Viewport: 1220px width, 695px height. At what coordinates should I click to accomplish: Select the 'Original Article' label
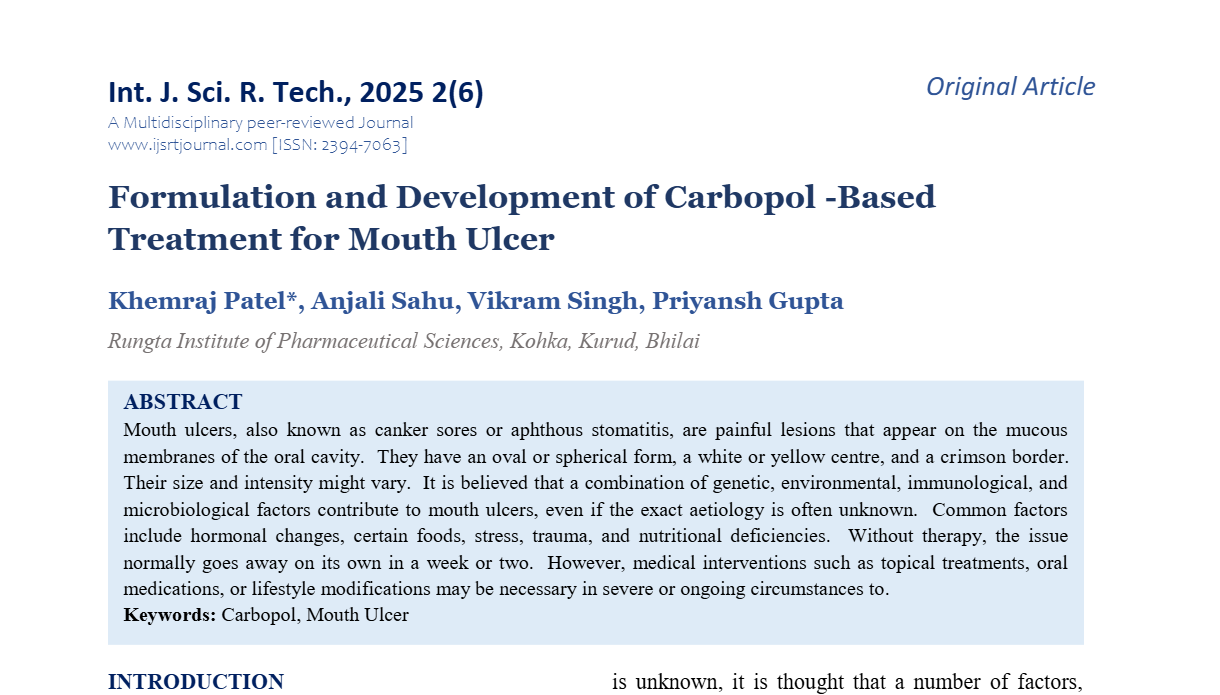click(x=1010, y=87)
